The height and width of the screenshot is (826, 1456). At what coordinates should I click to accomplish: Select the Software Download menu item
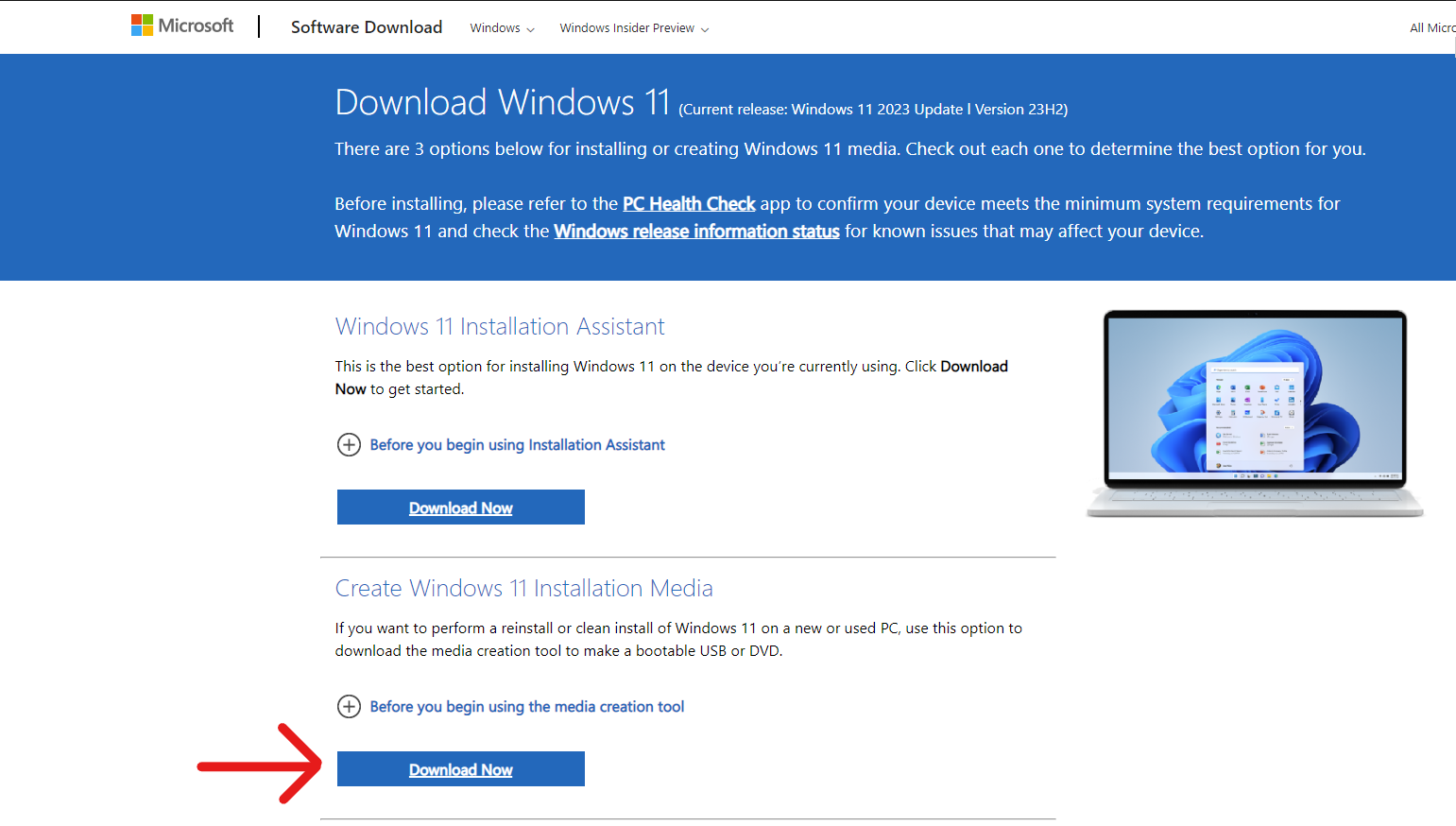(367, 26)
